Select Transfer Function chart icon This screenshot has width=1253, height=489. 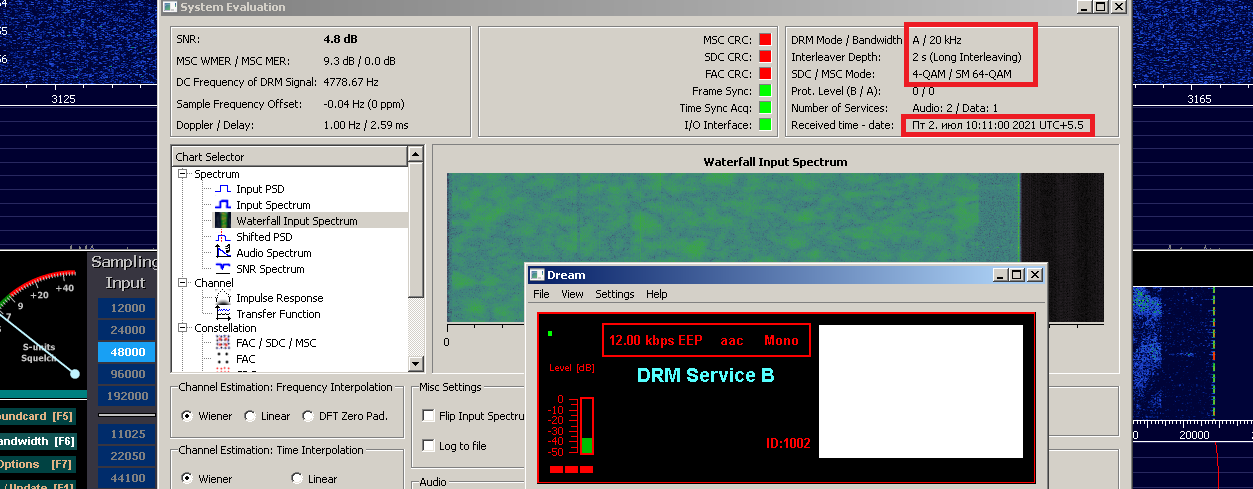(x=223, y=314)
